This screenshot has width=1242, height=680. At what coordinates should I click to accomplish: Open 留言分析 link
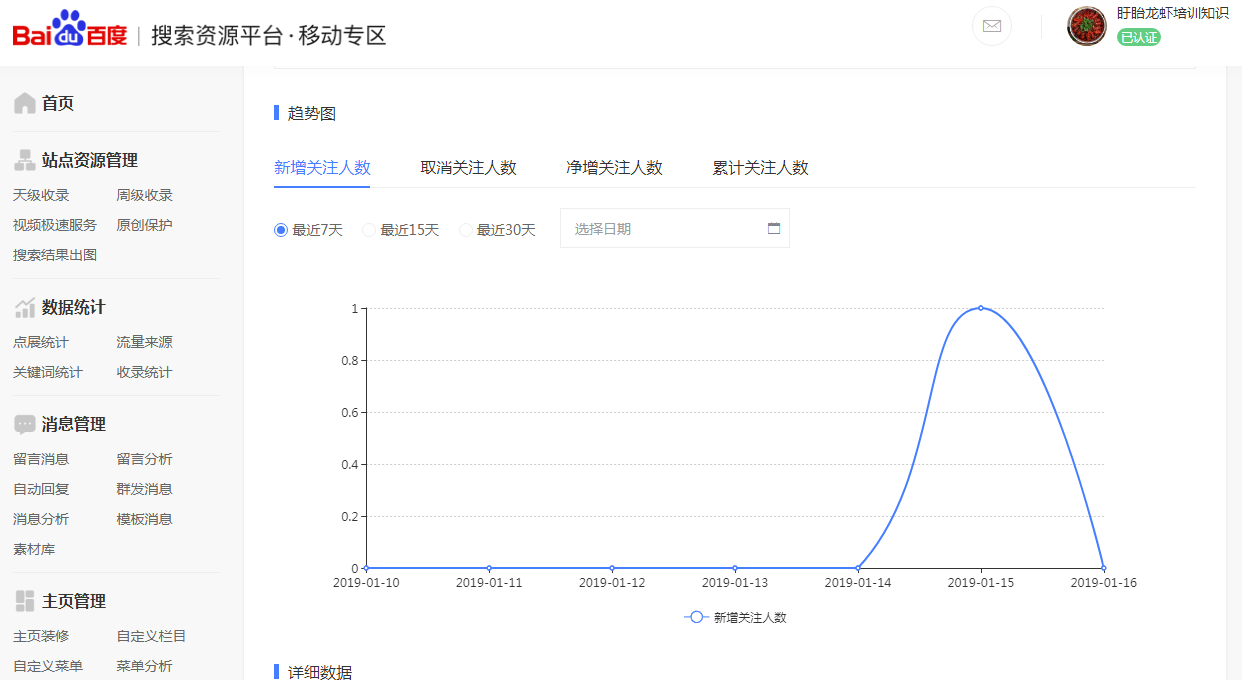(144, 459)
